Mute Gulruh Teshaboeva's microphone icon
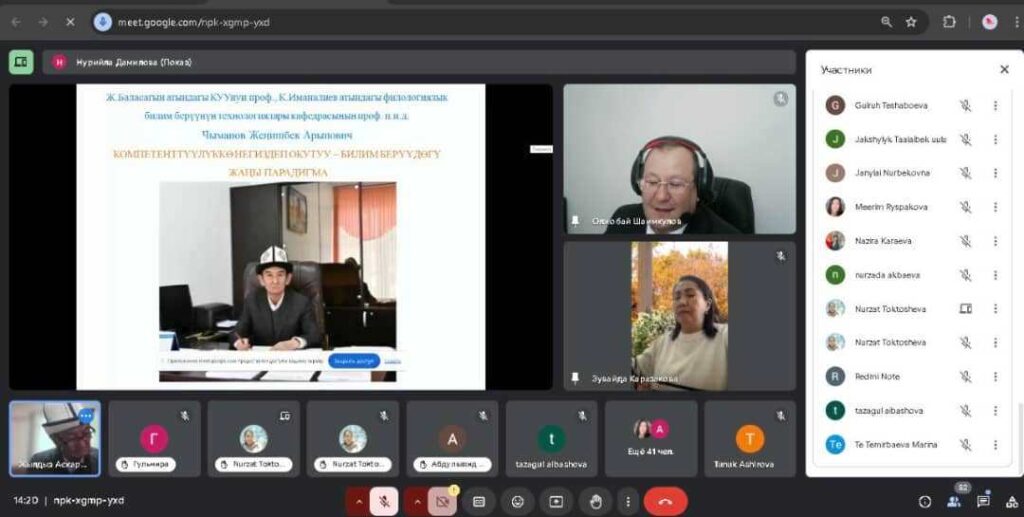1024x517 pixels. pos(965,105)
